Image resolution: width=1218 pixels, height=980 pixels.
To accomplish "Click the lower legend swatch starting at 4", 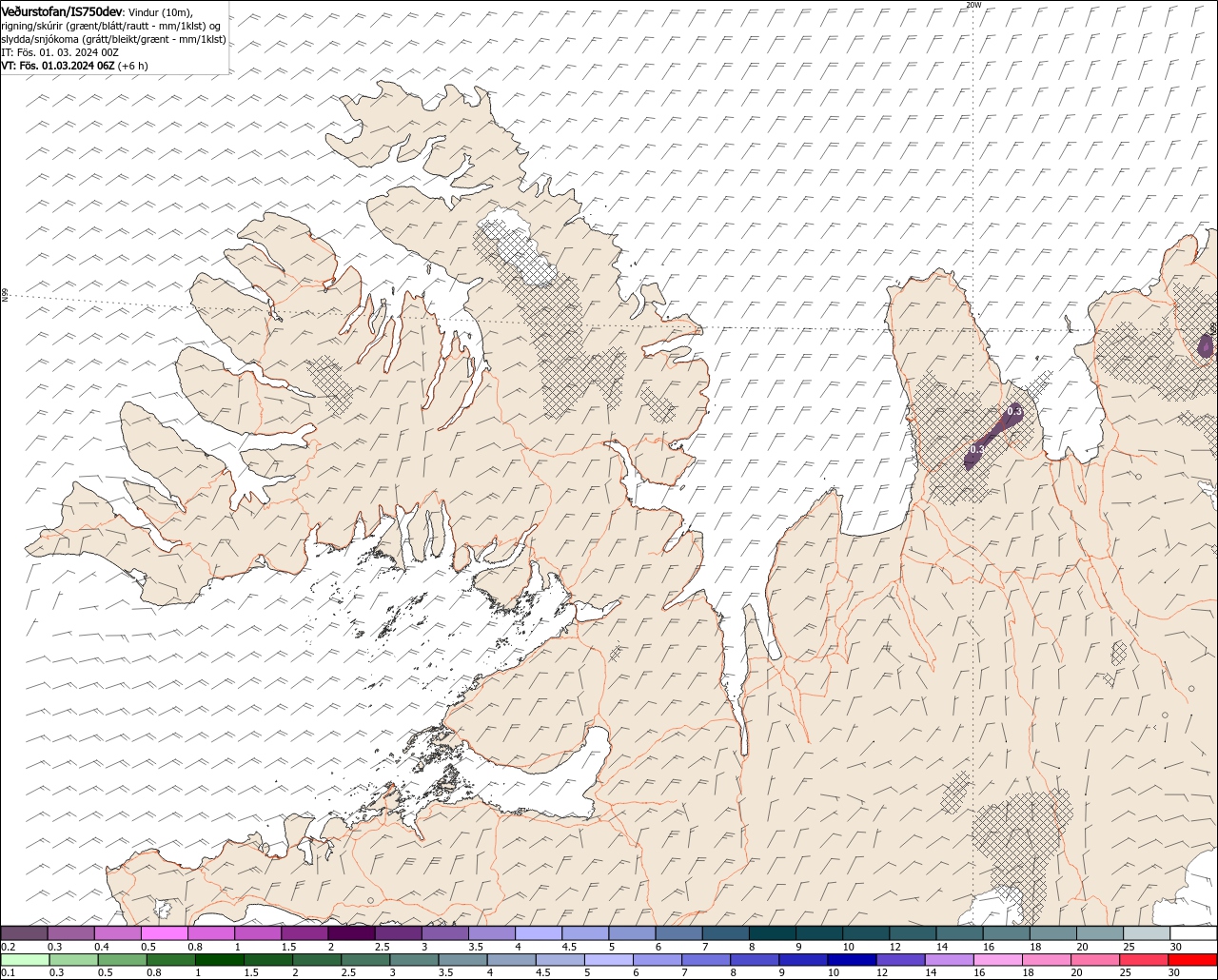I will [512, 960].
